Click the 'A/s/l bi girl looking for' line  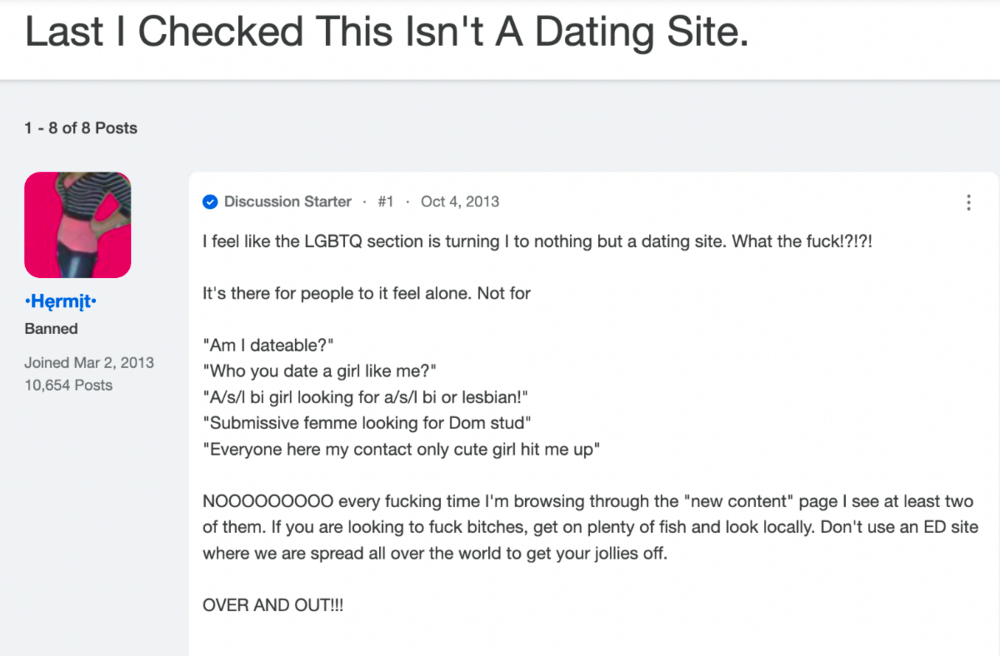(365, 397)
